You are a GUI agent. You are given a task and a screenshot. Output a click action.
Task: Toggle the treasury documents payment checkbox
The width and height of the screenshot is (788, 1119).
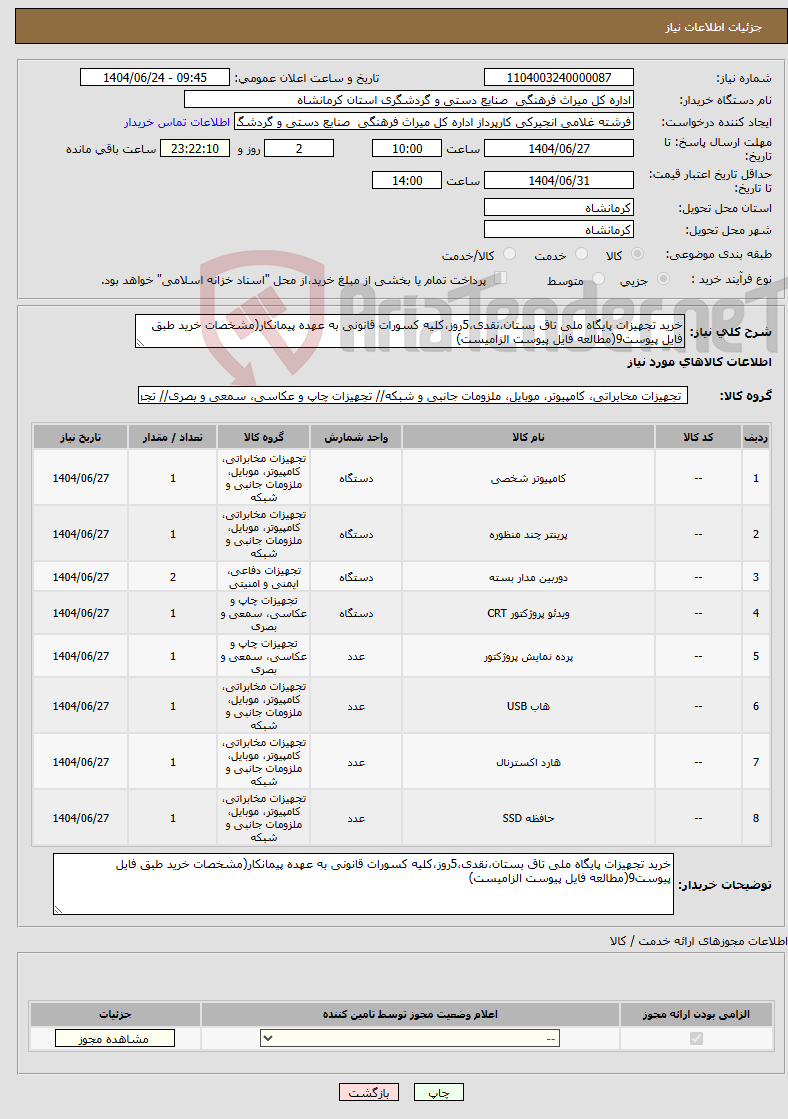tap(500, 278)
